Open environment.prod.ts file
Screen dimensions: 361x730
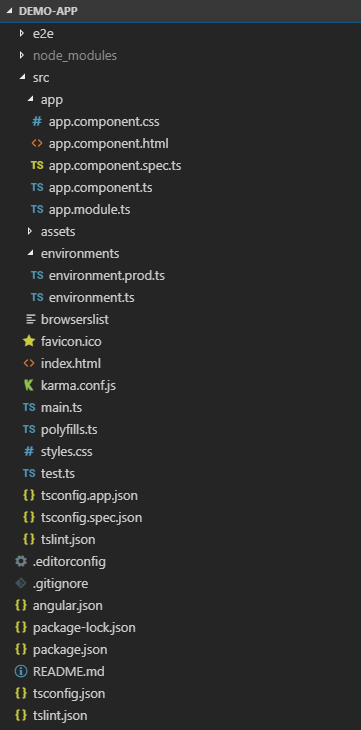pos(107,276)
